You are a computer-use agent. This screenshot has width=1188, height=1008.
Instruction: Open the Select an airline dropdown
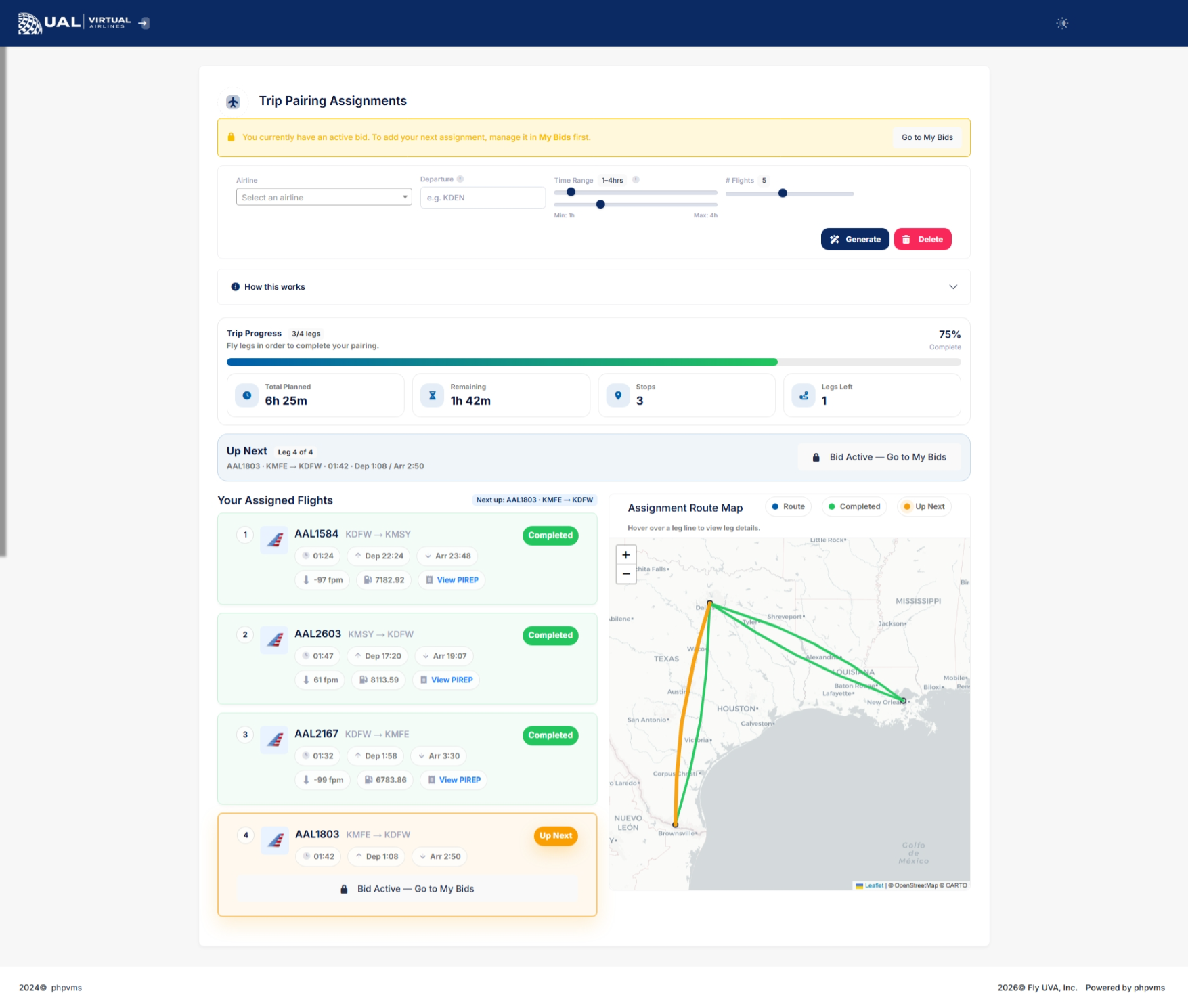click(324, 198)
